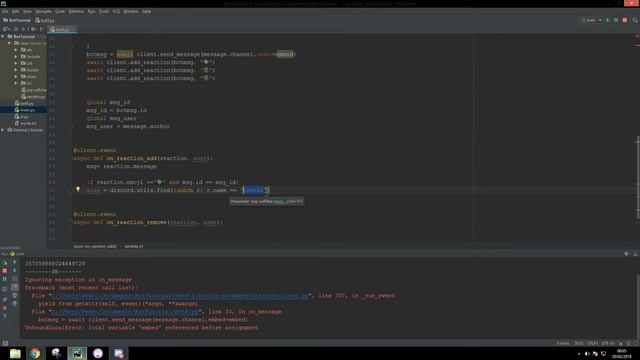Rerun the bot from Run panel
The width and height of the screenshot is (640, 360).
pyautogui.click(x=4, y=263)
